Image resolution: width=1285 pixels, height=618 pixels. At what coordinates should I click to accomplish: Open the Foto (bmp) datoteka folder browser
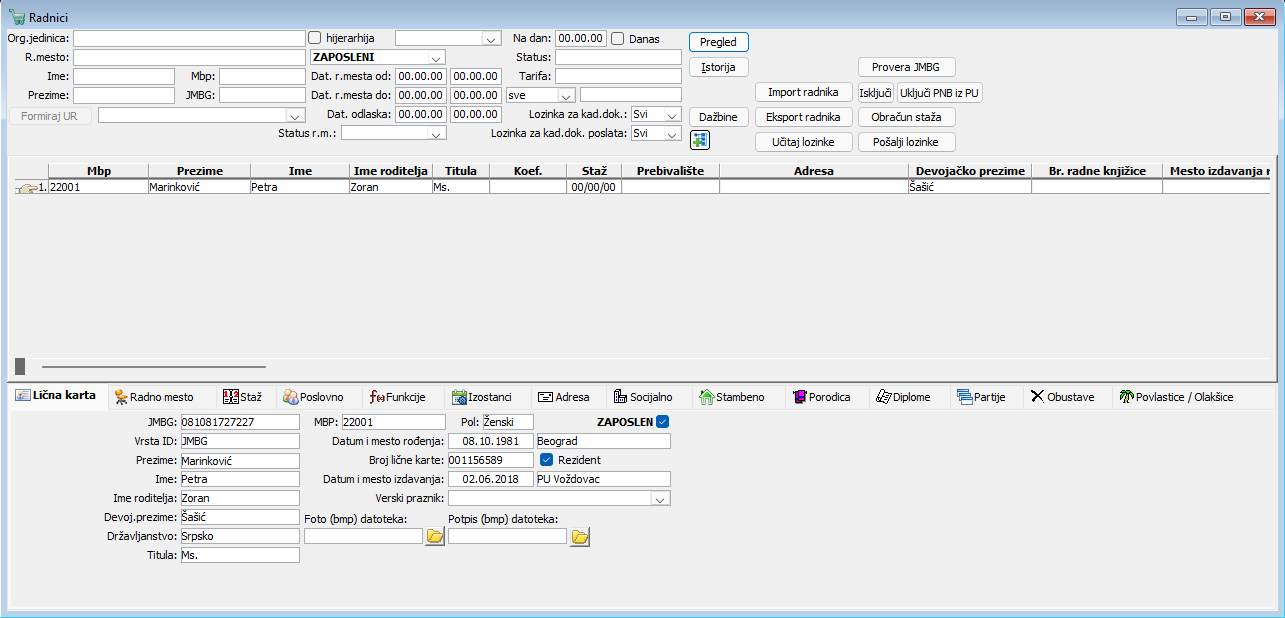pyautogui.click(x=435, y=537)
